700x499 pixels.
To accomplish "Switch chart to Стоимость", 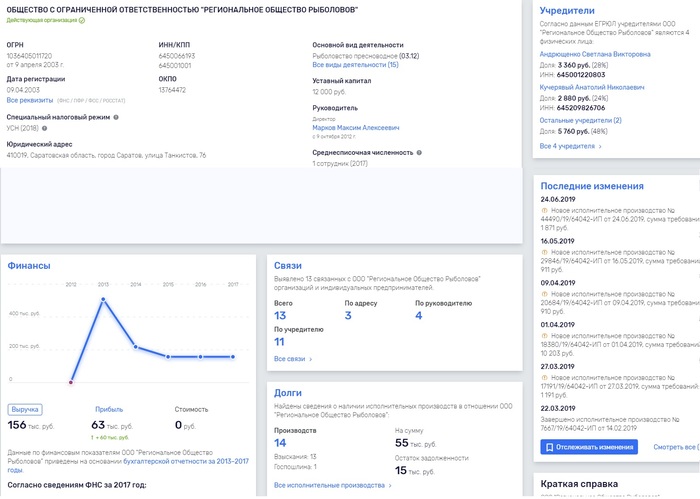I will coord(190,408).
